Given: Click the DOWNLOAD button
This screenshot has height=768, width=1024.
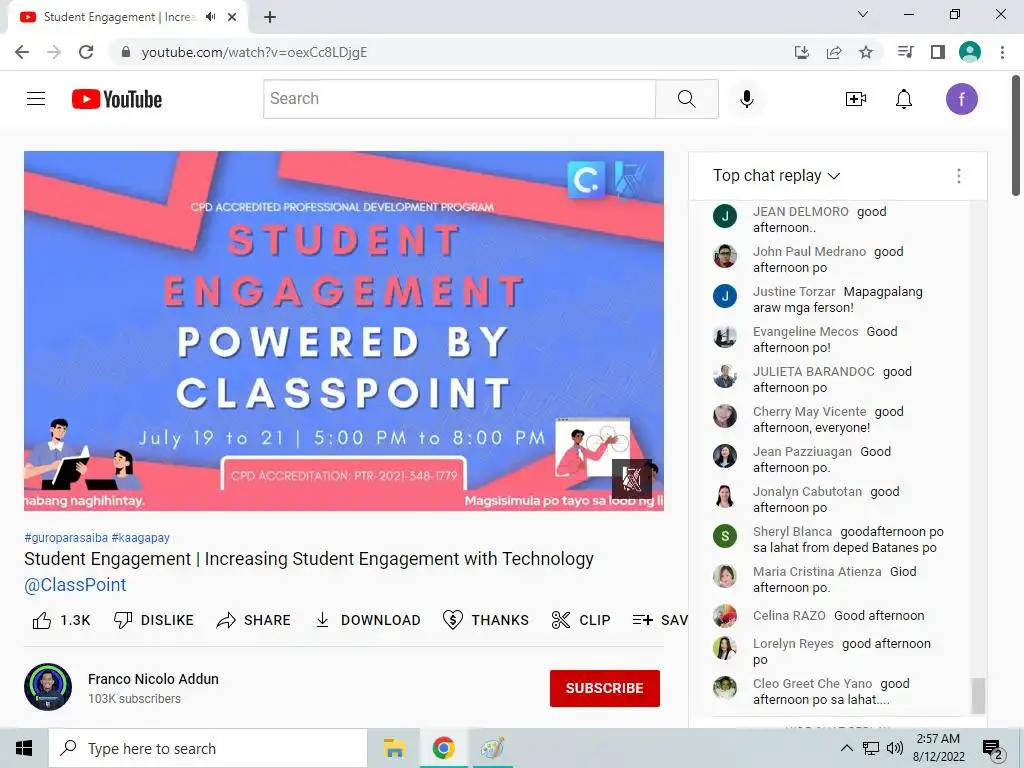Looking at the screenshot, I should (x=368, y=620).
